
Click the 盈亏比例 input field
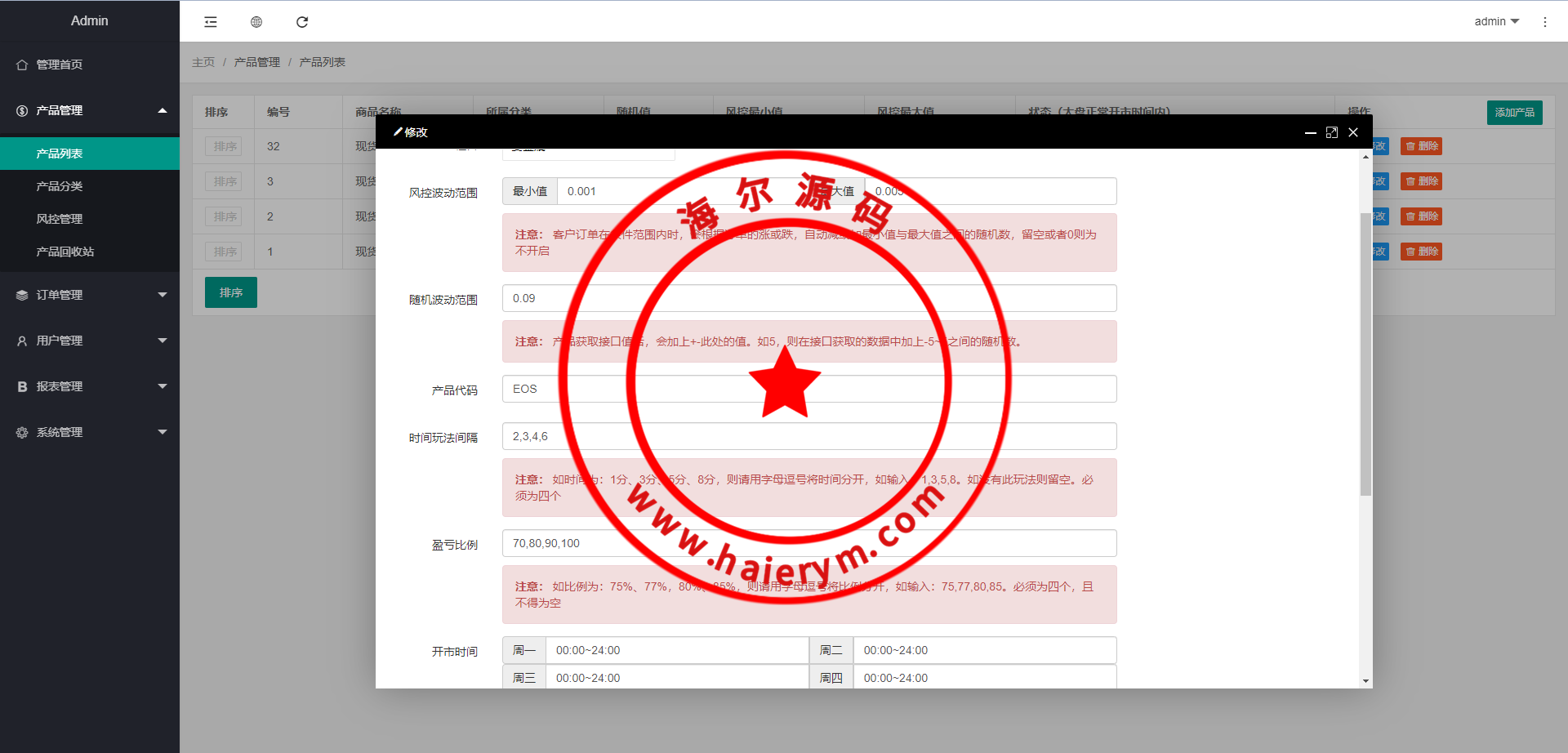808,543
